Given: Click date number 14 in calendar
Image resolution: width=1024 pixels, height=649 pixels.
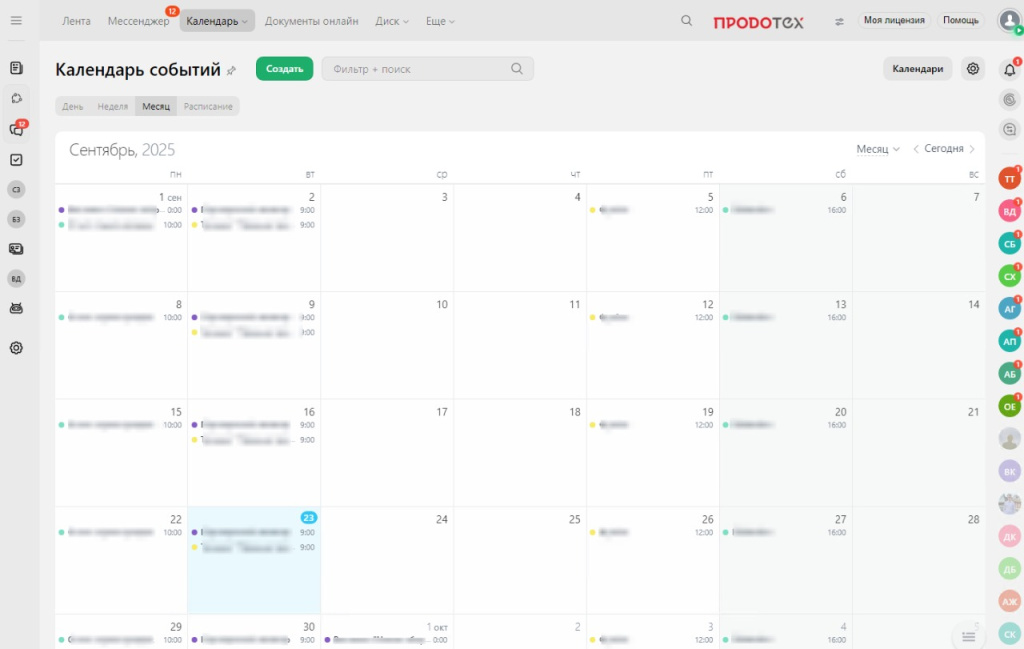Looking at the screenshot, I should 974,304.
